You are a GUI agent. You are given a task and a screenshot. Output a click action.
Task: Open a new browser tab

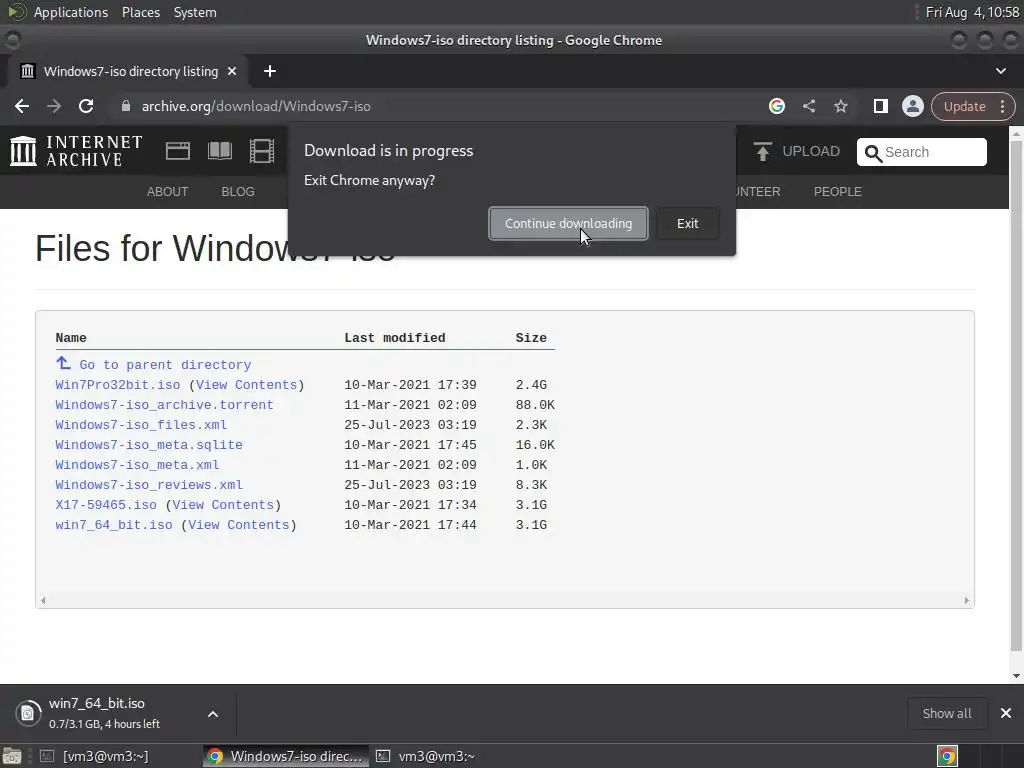click(270, 71)
